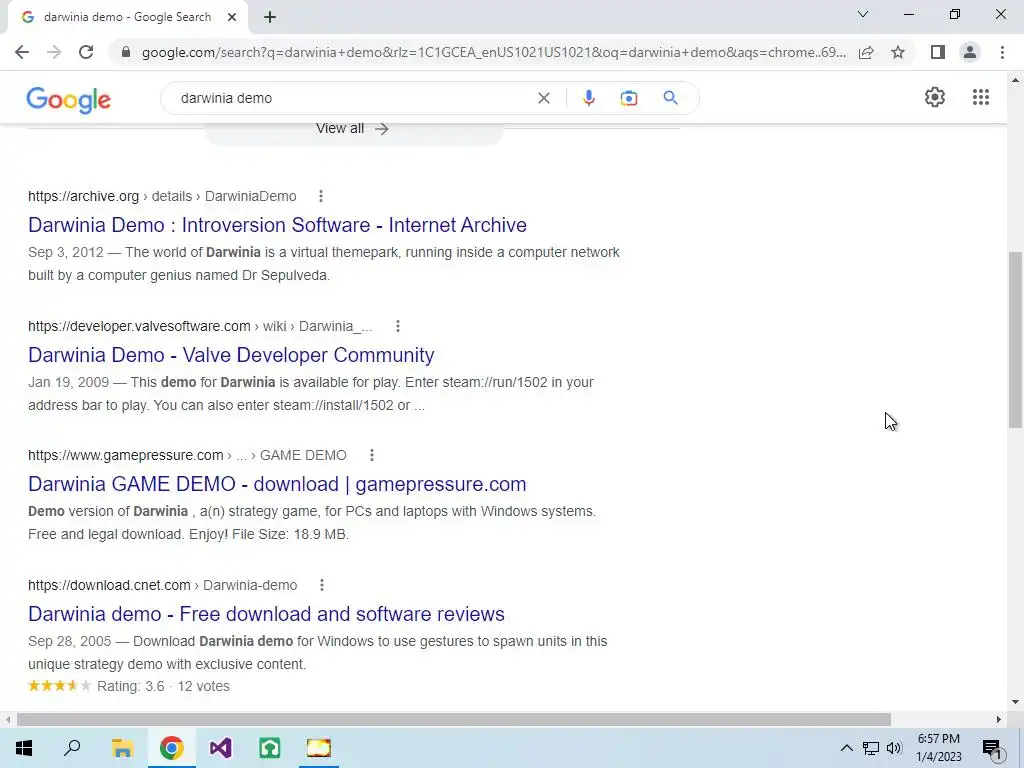
Task: Bookmark this tab with star icon
Action: click(x=898, y=52)
